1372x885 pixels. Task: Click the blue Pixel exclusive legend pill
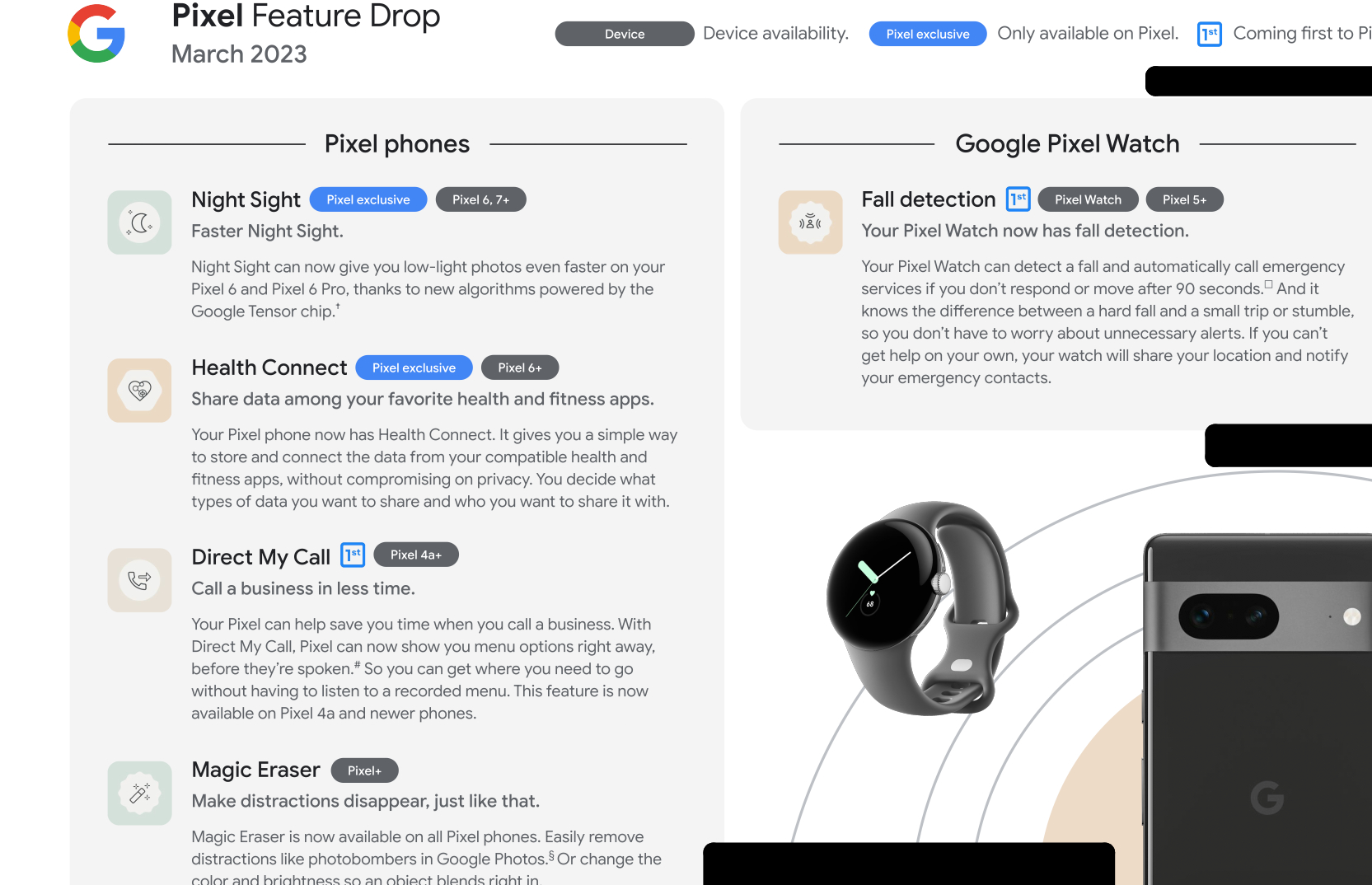(x=928, y=34)
